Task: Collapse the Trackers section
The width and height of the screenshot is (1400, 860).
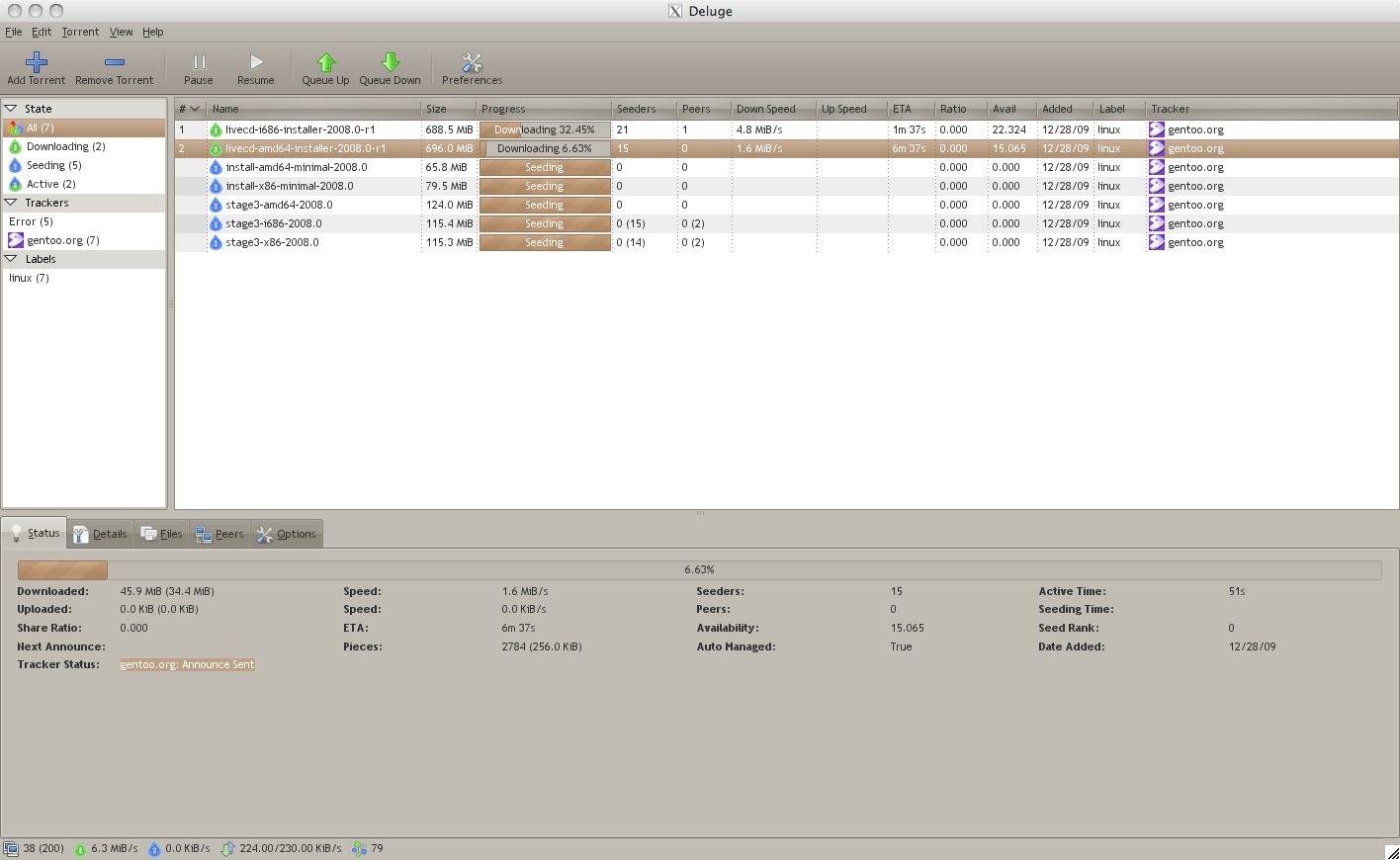Action: coord(10,203)
